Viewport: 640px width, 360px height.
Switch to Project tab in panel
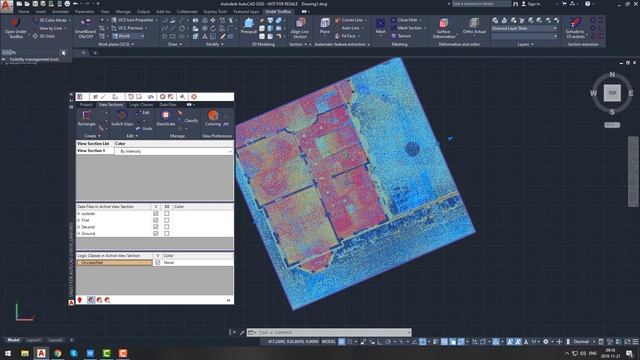pyautogui.click(x=86, y=105)
